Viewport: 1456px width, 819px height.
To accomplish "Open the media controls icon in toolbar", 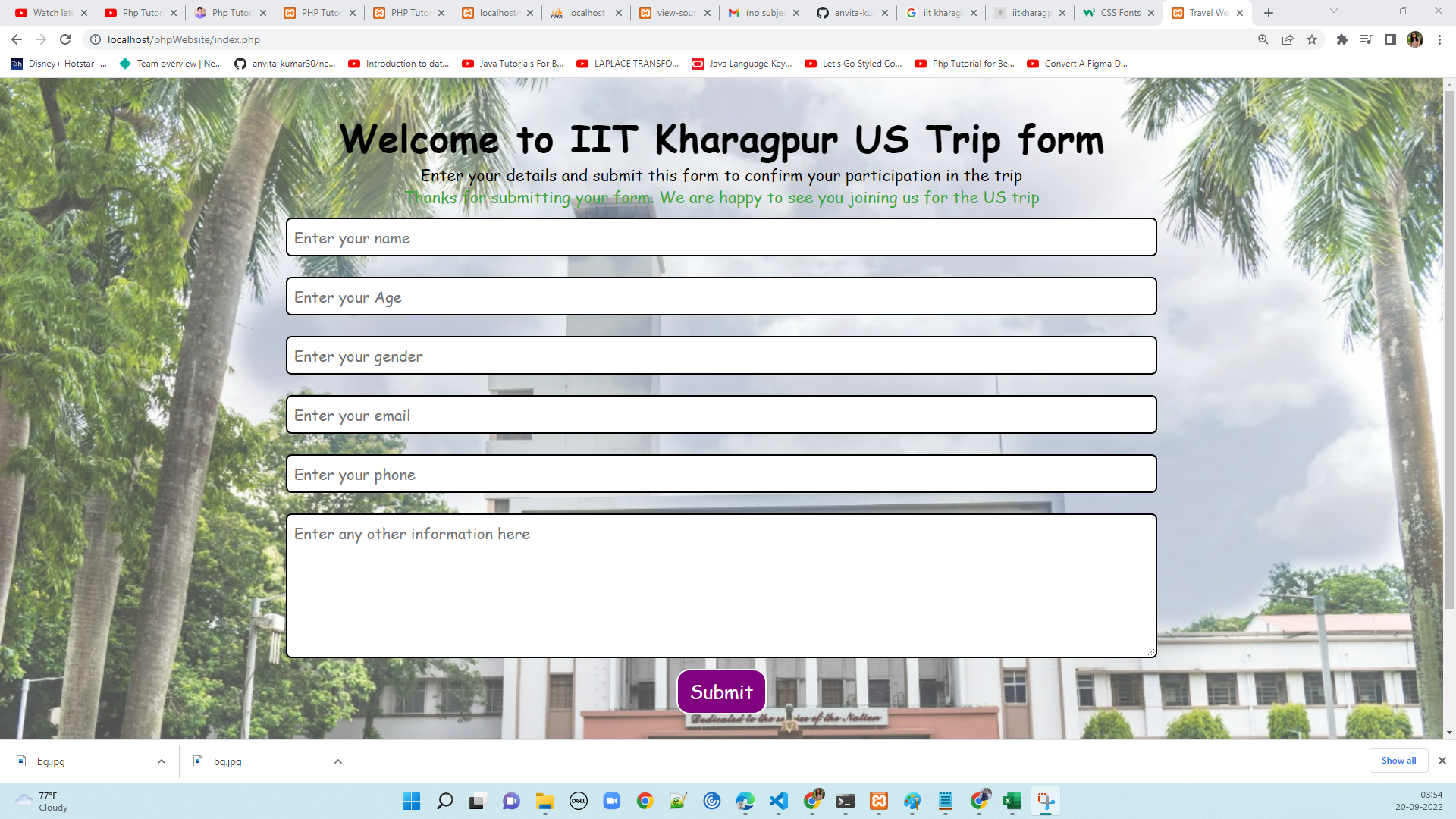I will pyautogui.click(x=1366, y=39).
